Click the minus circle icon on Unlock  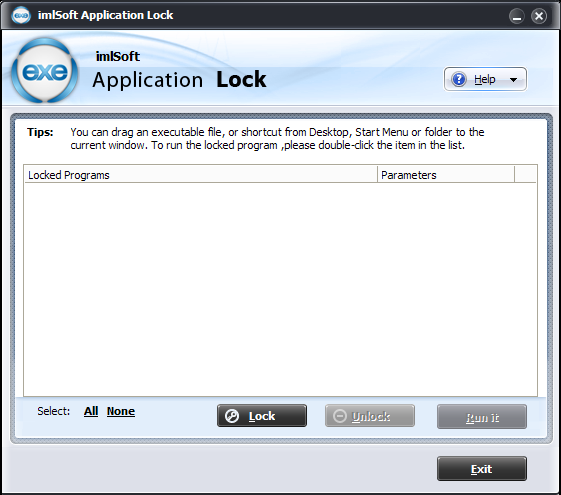340,416
